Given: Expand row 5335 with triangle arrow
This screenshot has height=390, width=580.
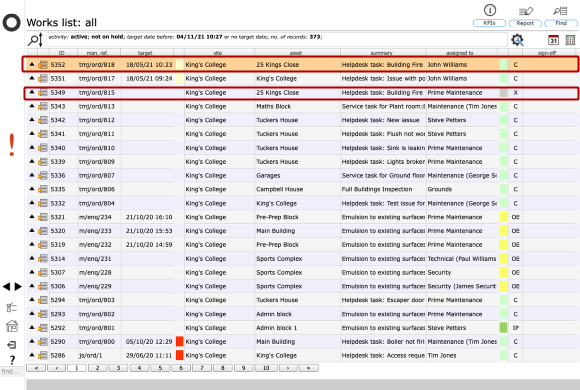Looking at the screenshot, I should click(x=32, y=189).
